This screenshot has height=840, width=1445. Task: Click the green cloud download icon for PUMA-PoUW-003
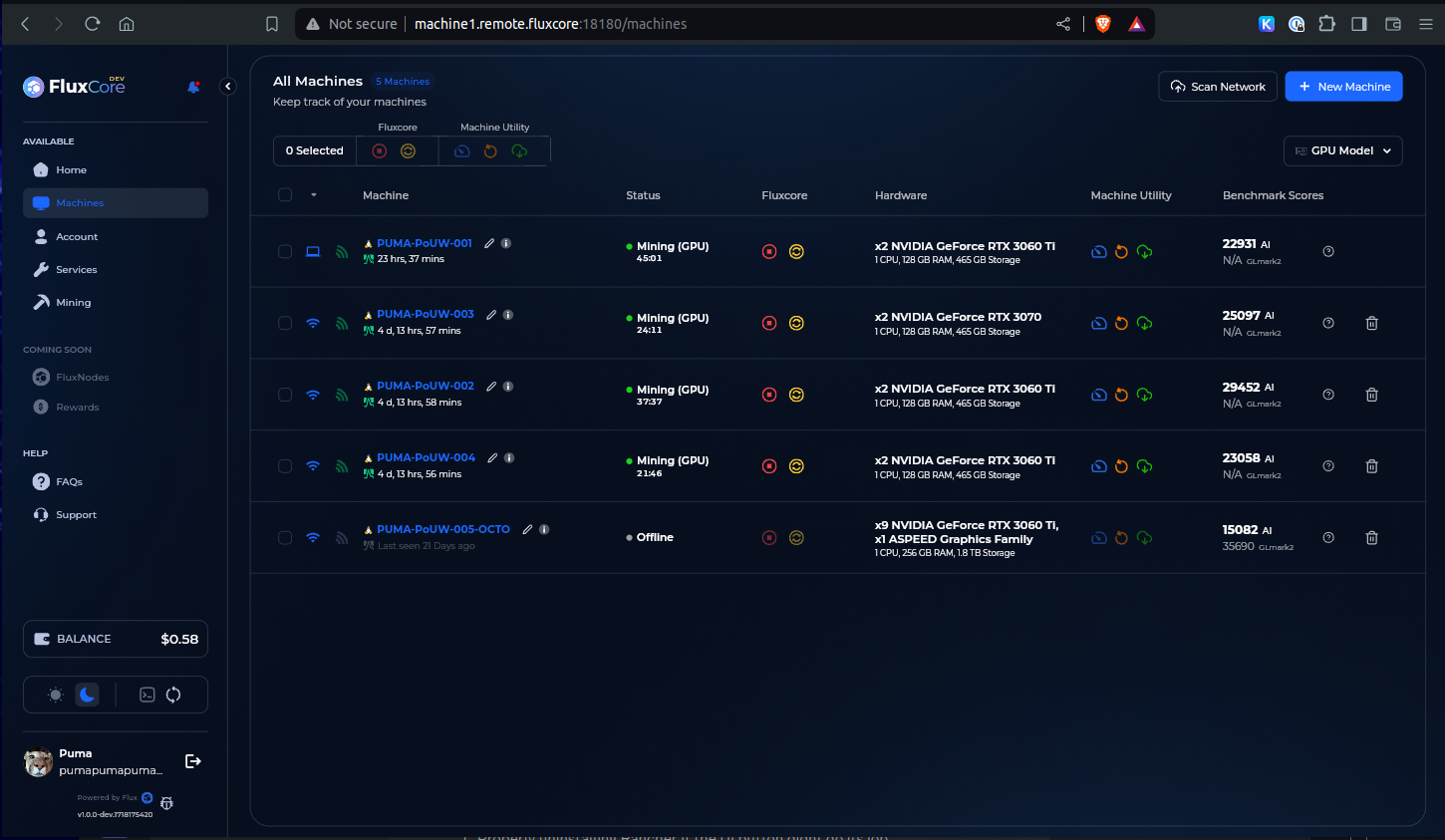coord(1144,323)
